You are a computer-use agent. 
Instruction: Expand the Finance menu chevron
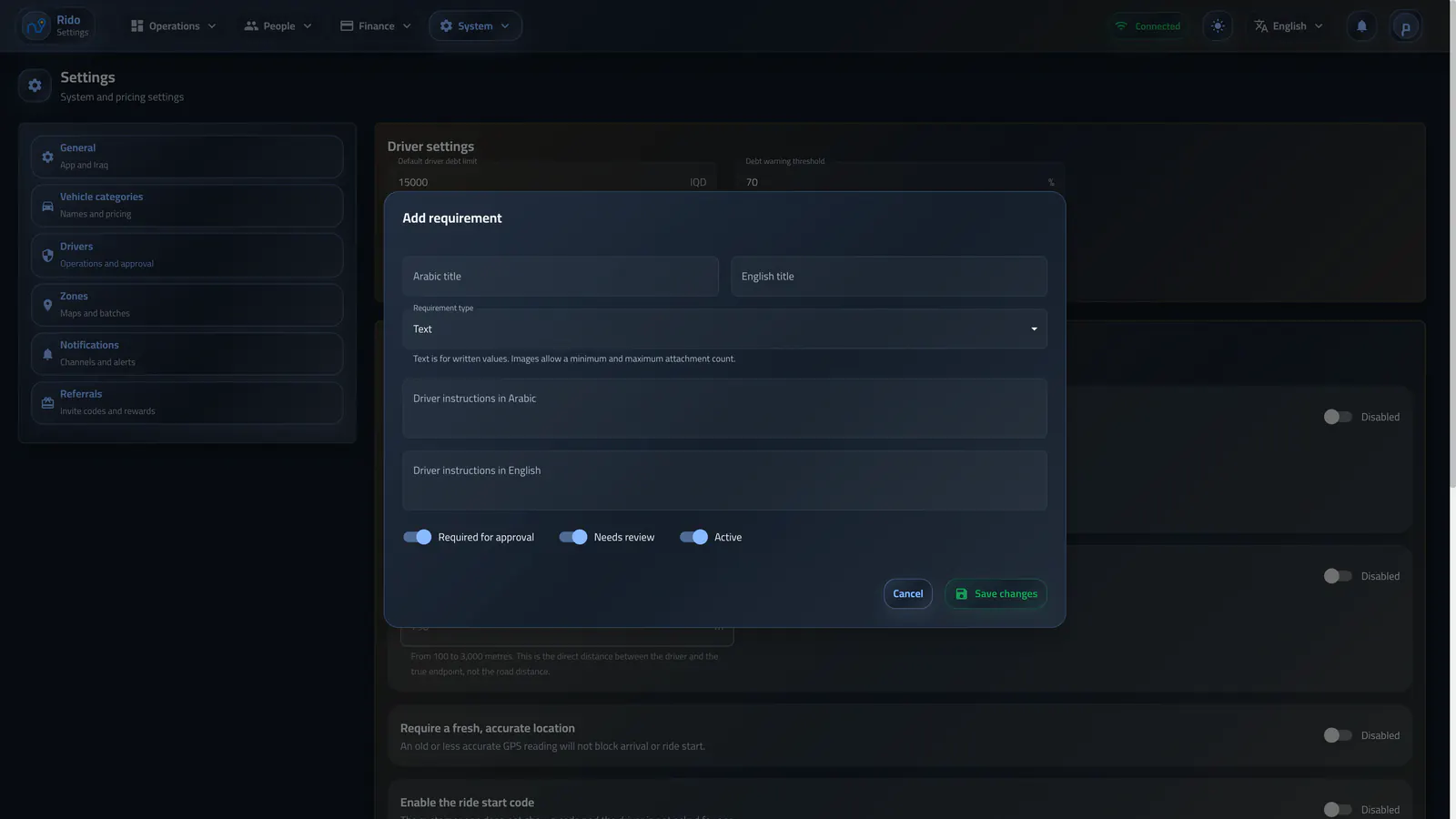(x=407, y=26)
